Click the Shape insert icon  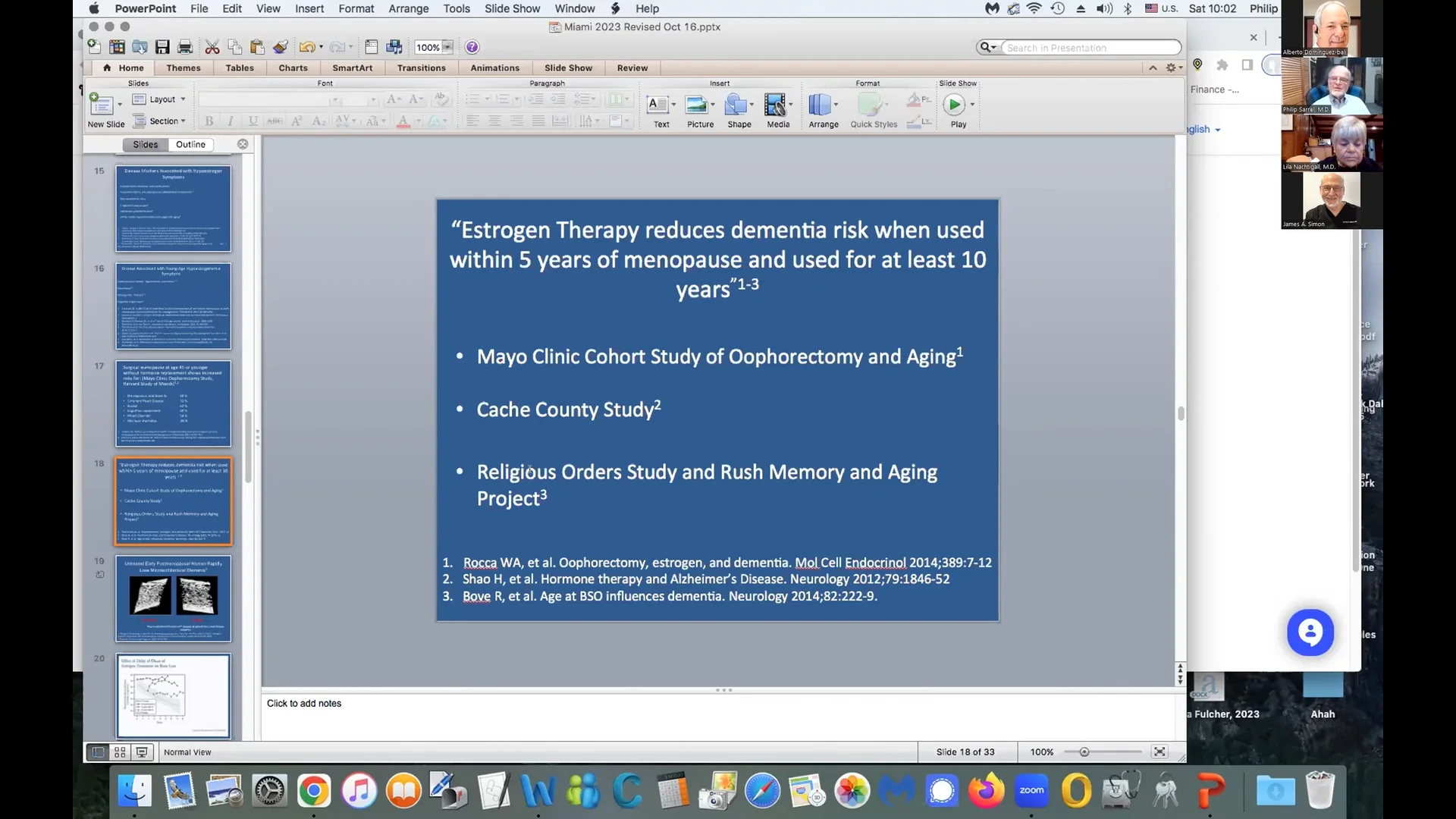[736, 104]
